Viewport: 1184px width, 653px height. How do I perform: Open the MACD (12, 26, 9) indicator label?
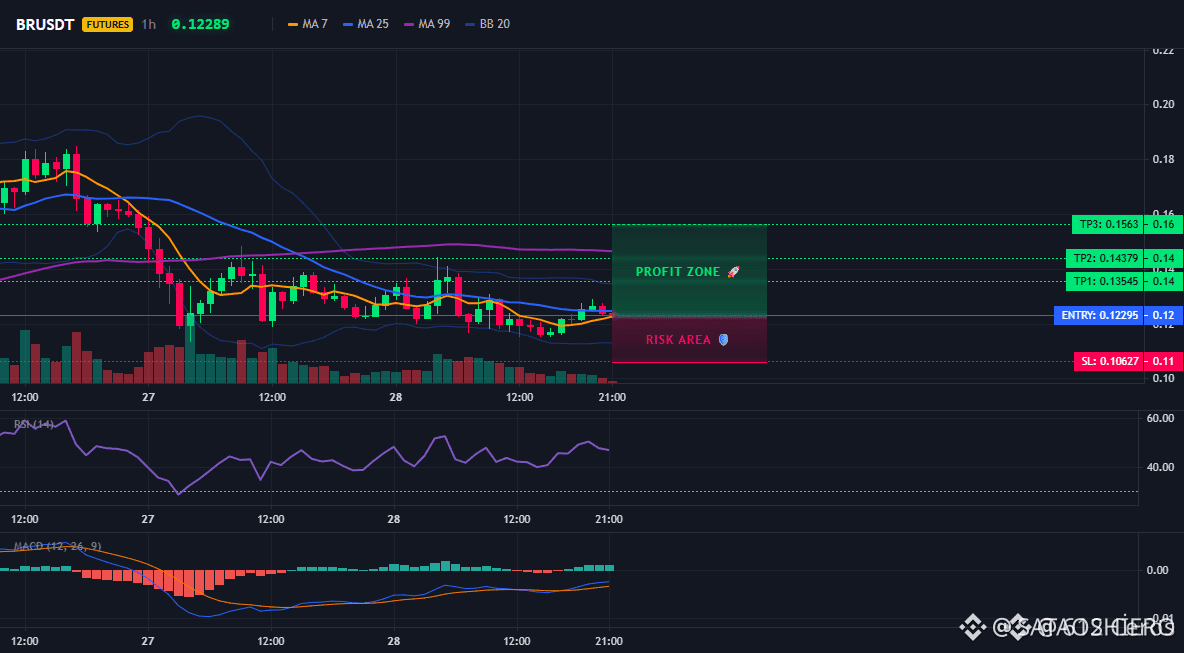(x=57, y=546)
